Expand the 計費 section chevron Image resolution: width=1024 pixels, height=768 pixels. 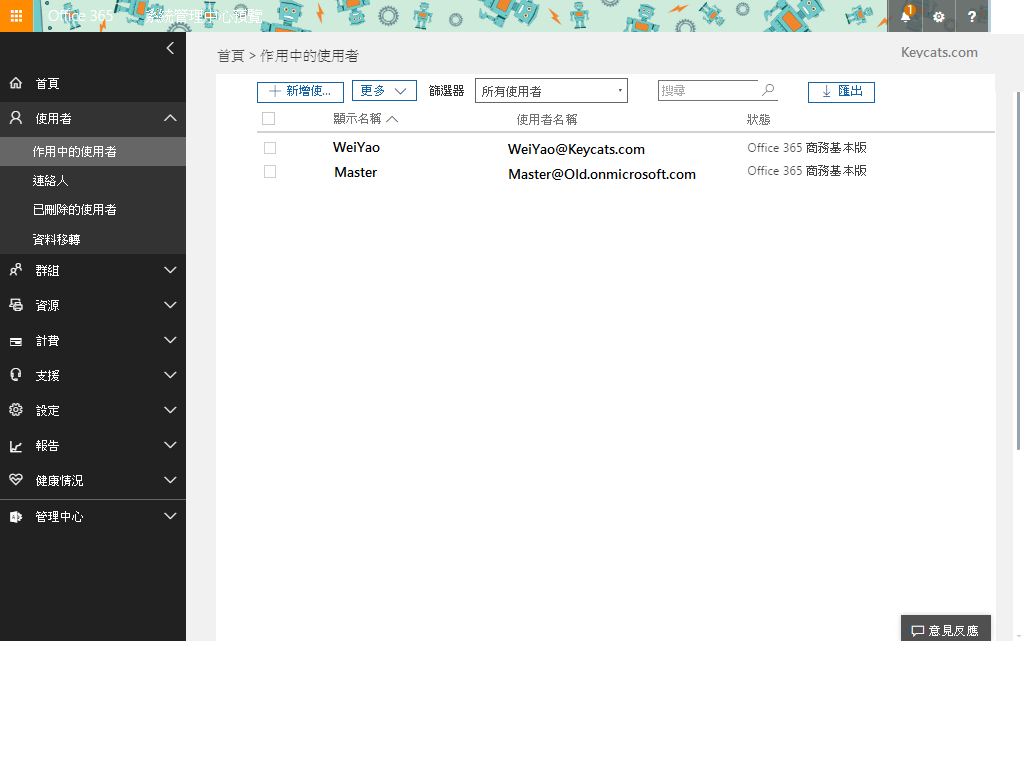(170, 340)
